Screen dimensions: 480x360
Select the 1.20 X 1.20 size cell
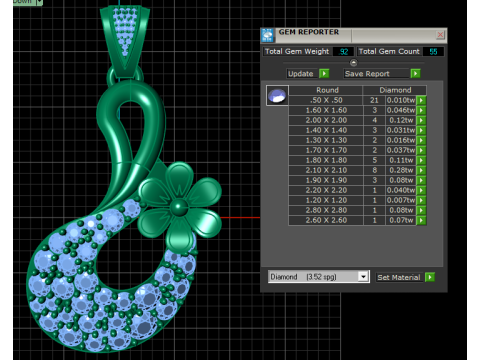coord(326,200)
